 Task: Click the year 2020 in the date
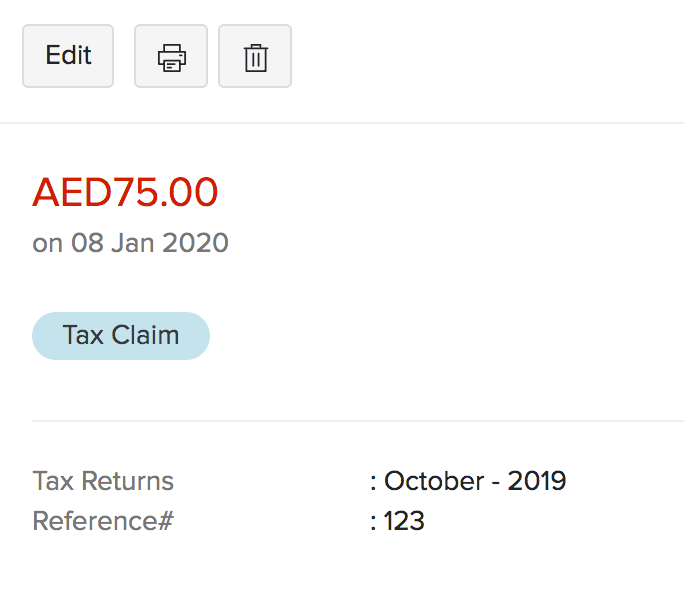[197, 243]
